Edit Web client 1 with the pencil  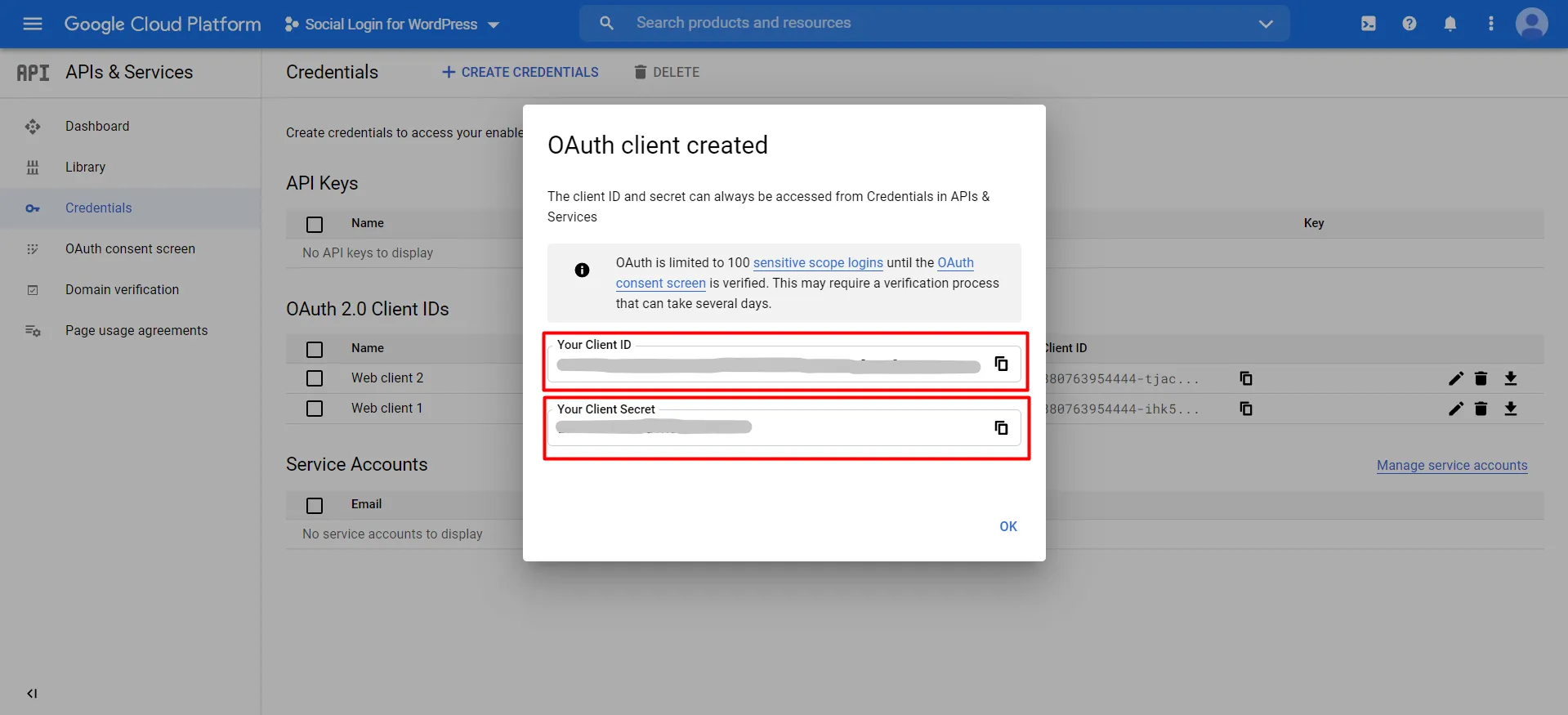1456,409
